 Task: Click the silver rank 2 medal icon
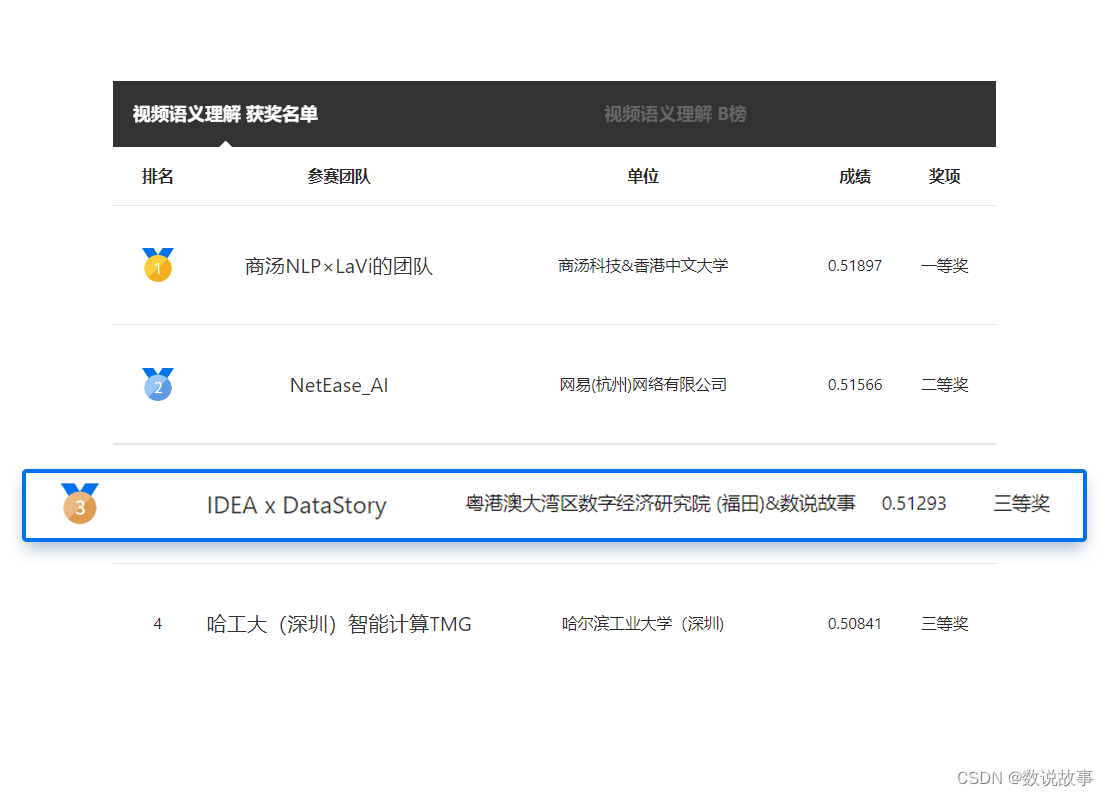(158, 384)
